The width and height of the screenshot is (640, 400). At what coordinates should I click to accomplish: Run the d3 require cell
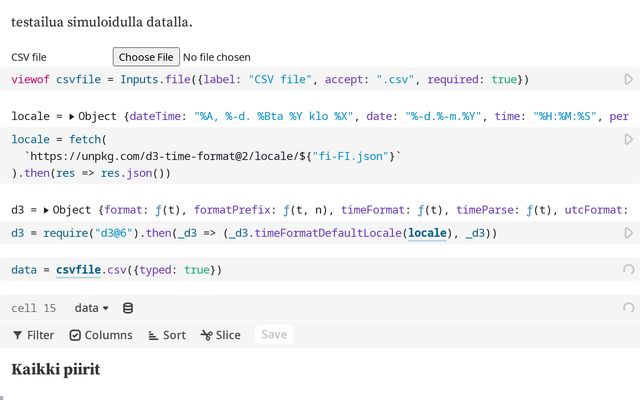click(x=629, y=233)
